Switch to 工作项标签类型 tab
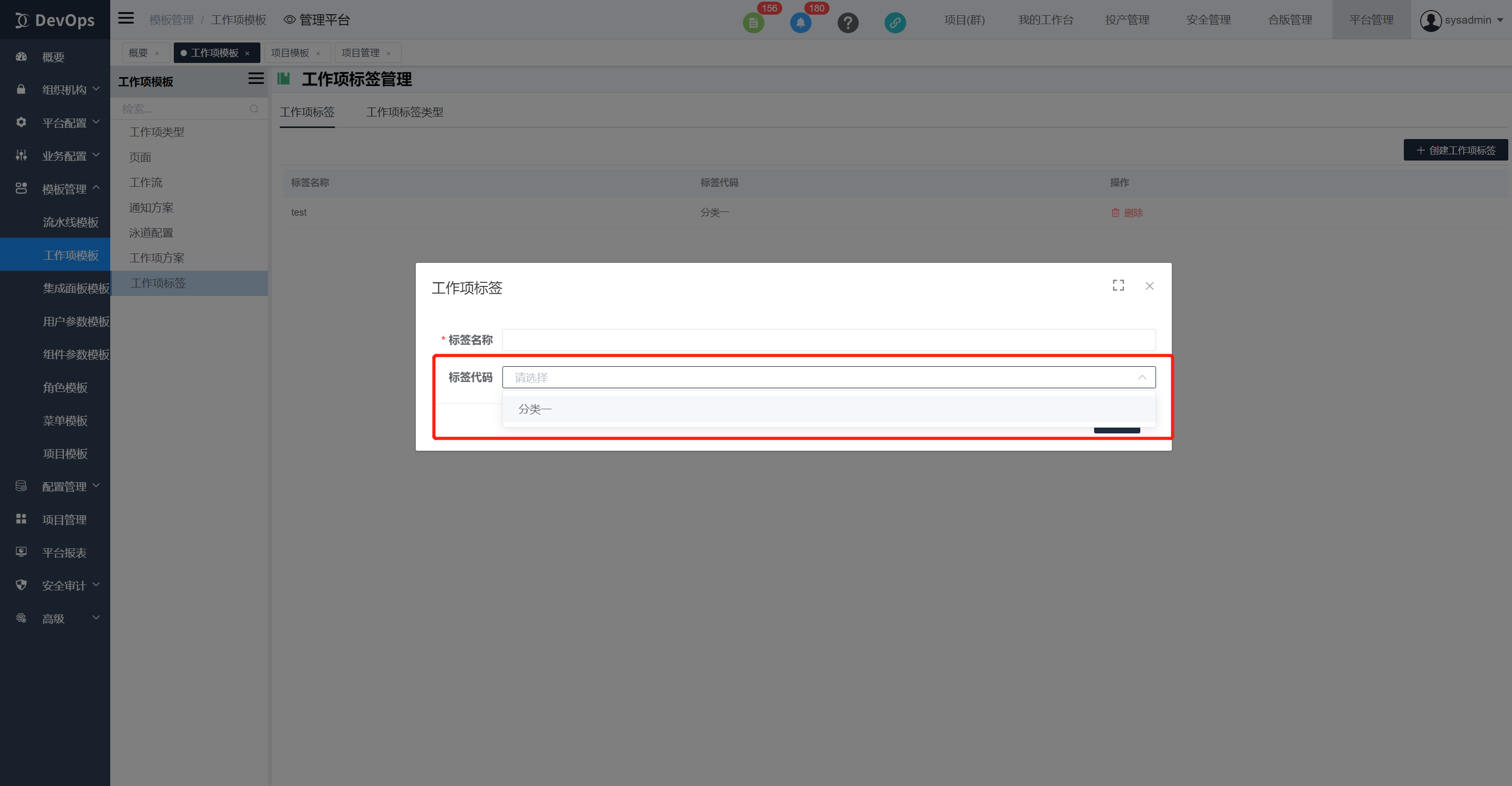Viewport: 1512px width, 786px height. point(404,112)
